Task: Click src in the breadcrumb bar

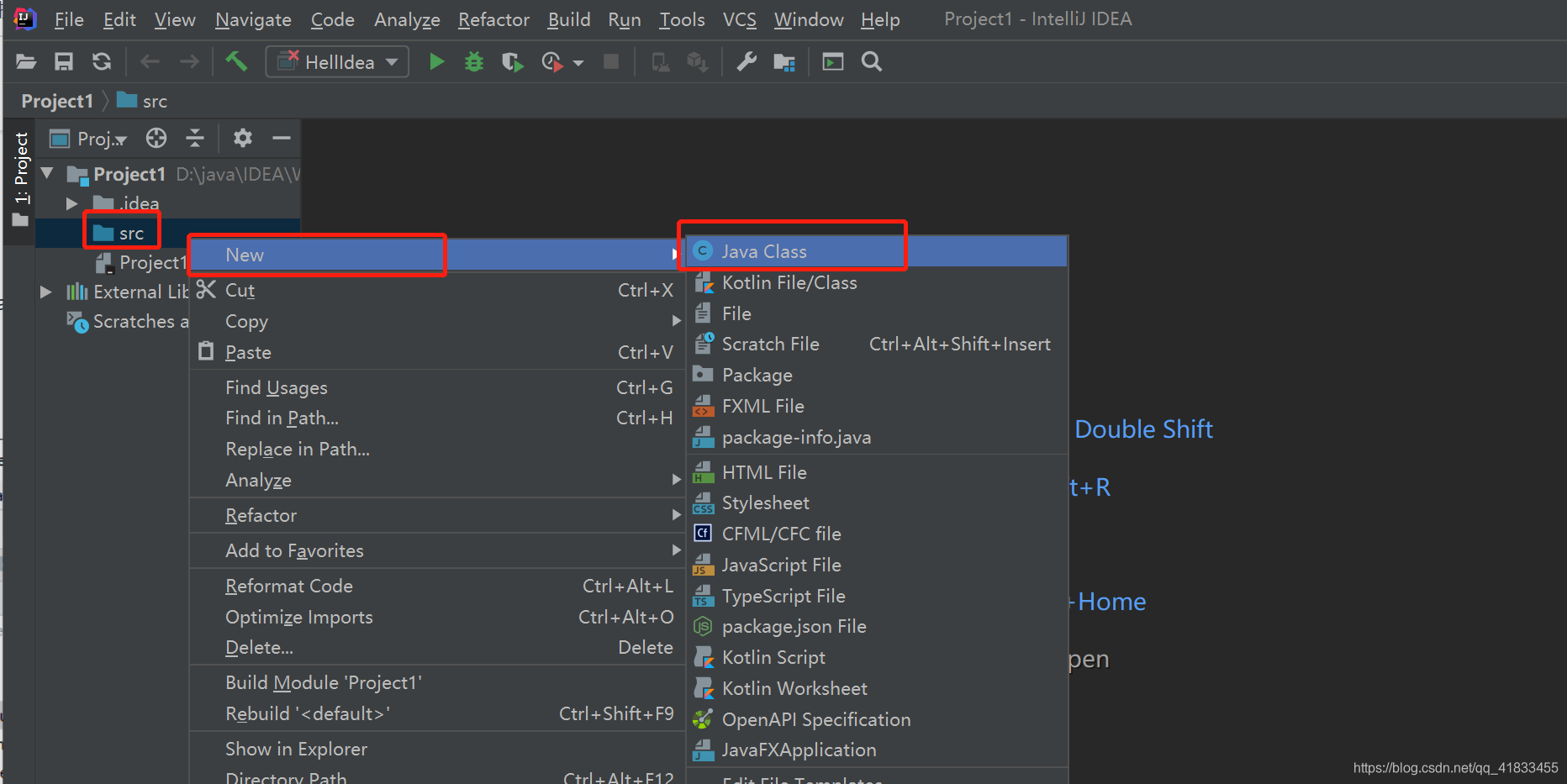Action: pyautogui.click(x=142, y=101)
